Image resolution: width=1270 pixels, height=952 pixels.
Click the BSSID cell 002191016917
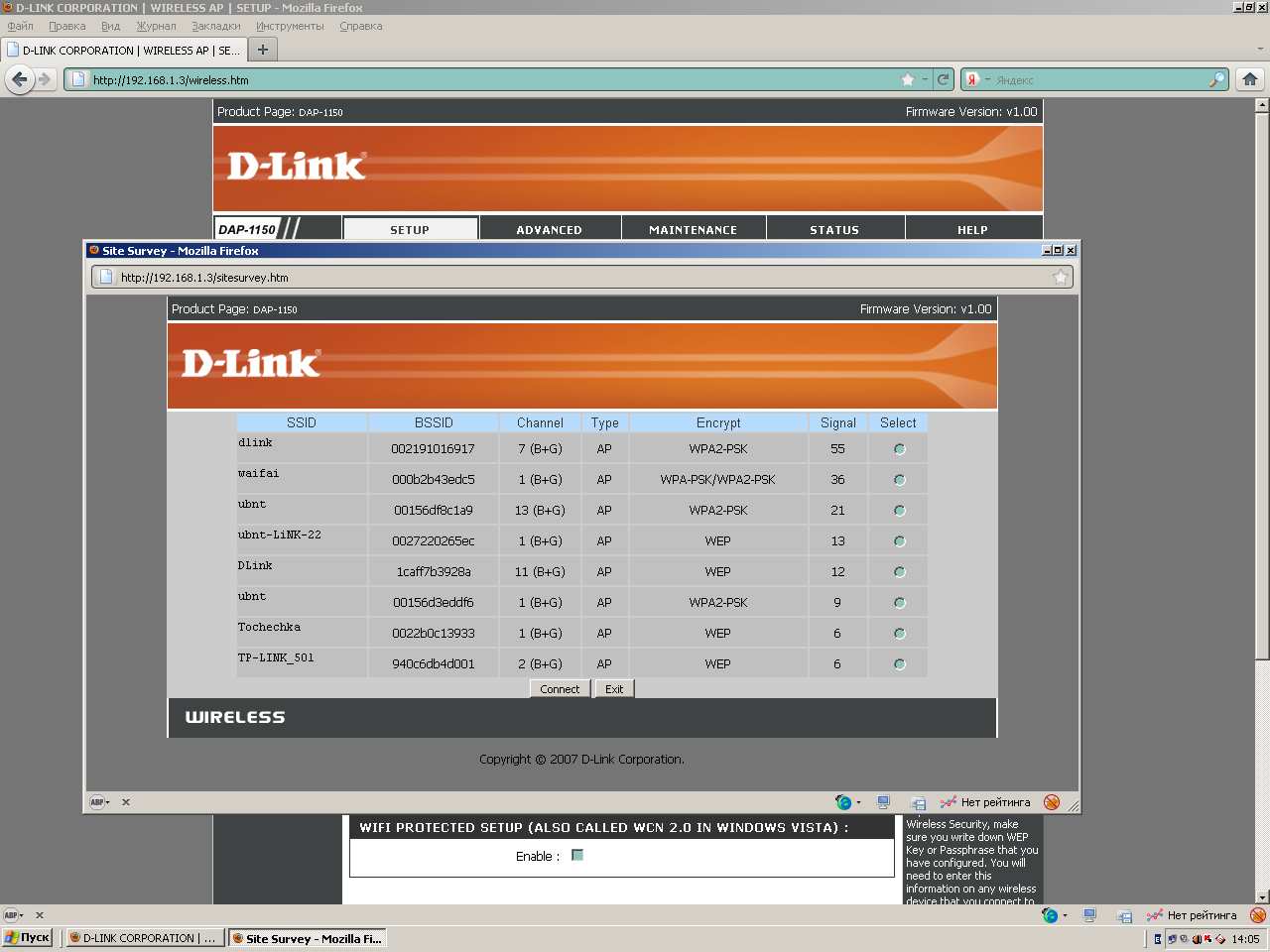[x=434, y=449]
